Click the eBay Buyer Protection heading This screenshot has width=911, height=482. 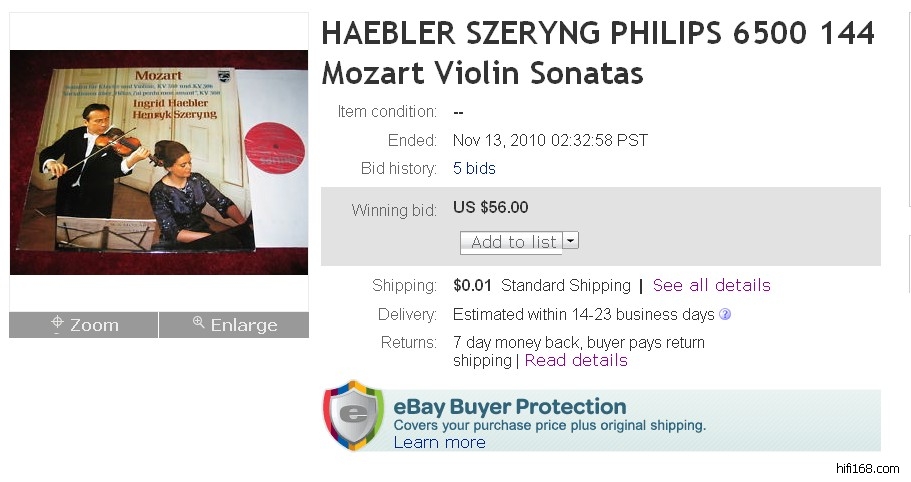click(509, 407)
